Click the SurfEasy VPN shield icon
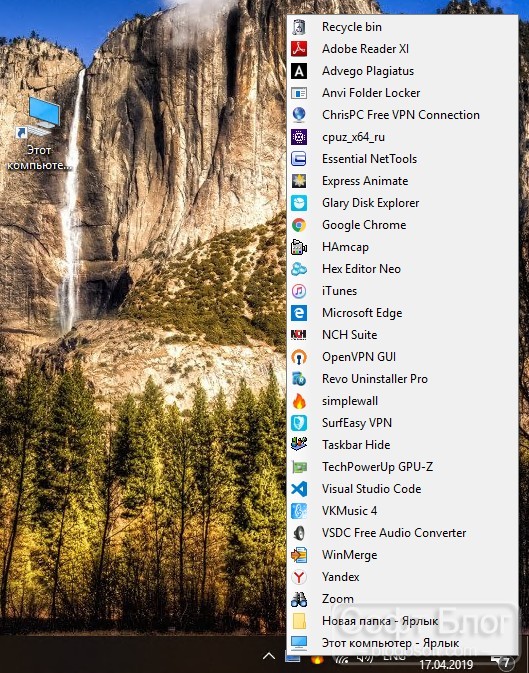The image size is (529, 673). (299, 423)
